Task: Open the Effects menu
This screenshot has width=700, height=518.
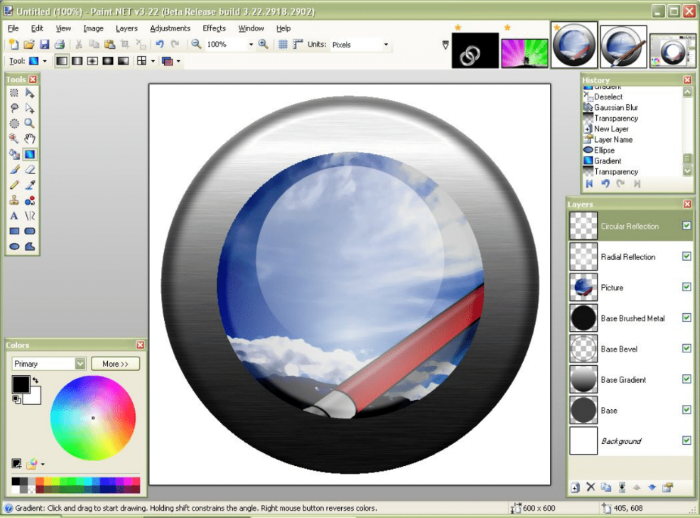Action: 214,28
